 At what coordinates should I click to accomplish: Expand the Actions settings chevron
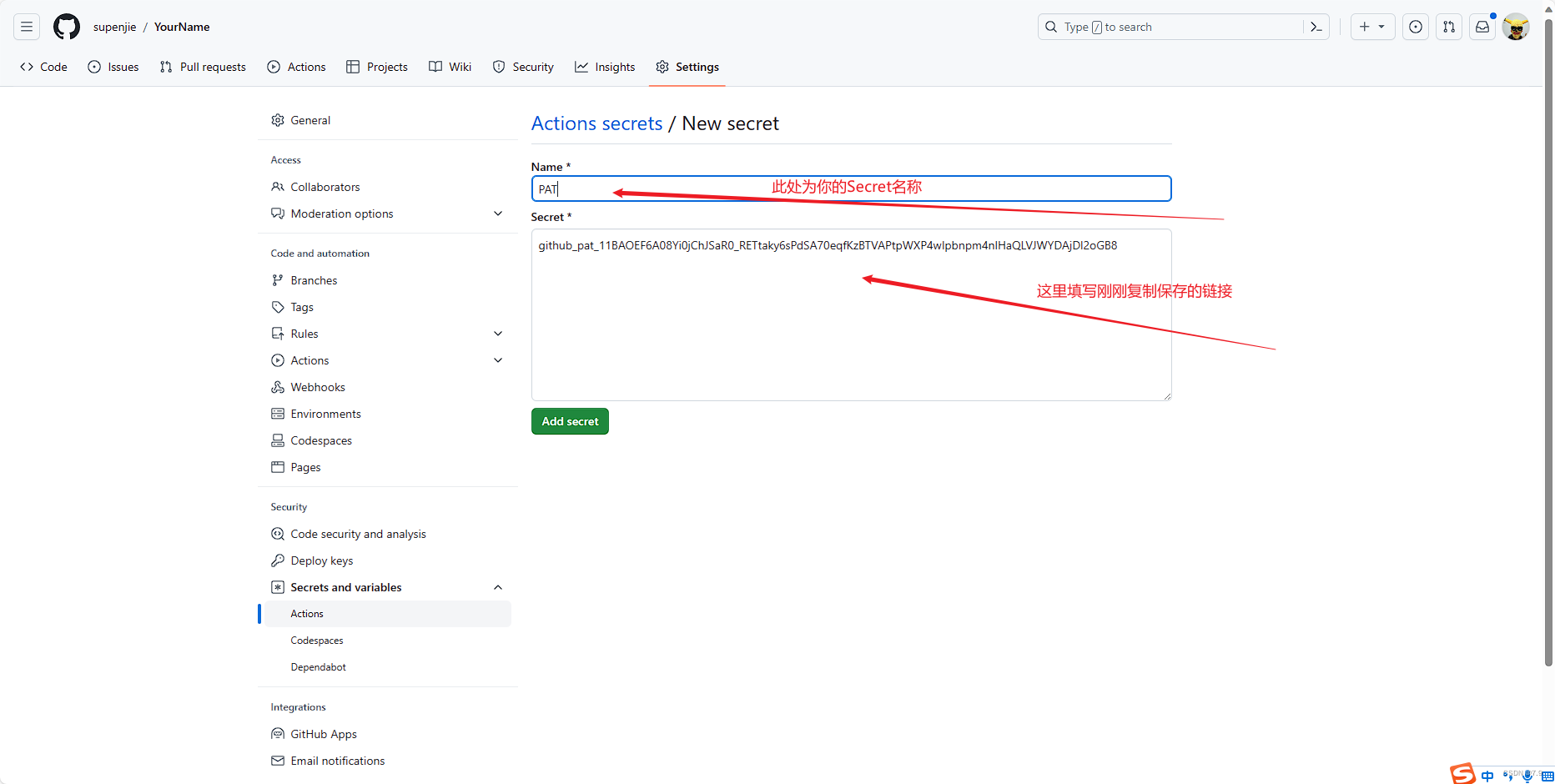pos(498,360)
